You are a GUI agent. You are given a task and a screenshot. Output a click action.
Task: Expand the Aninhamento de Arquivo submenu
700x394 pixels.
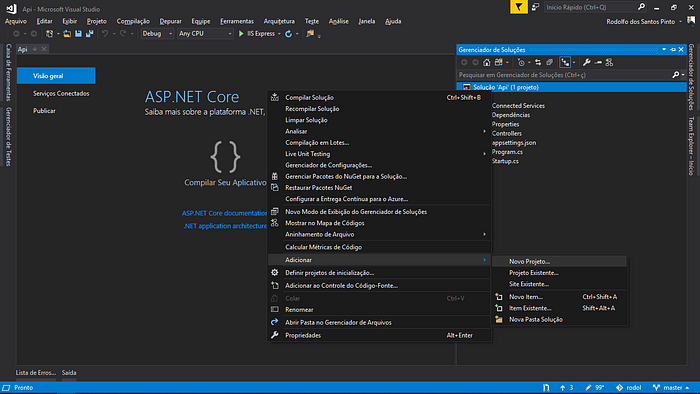click(x=379, y=234)
